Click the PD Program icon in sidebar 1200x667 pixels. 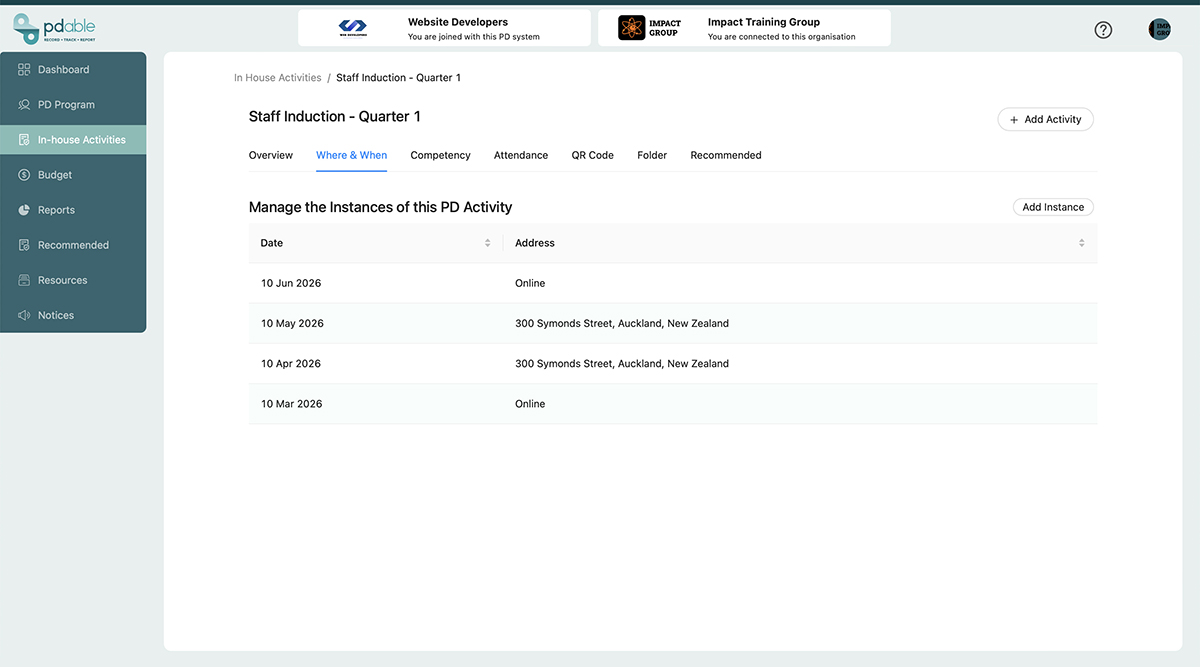(x=24, y=105)
